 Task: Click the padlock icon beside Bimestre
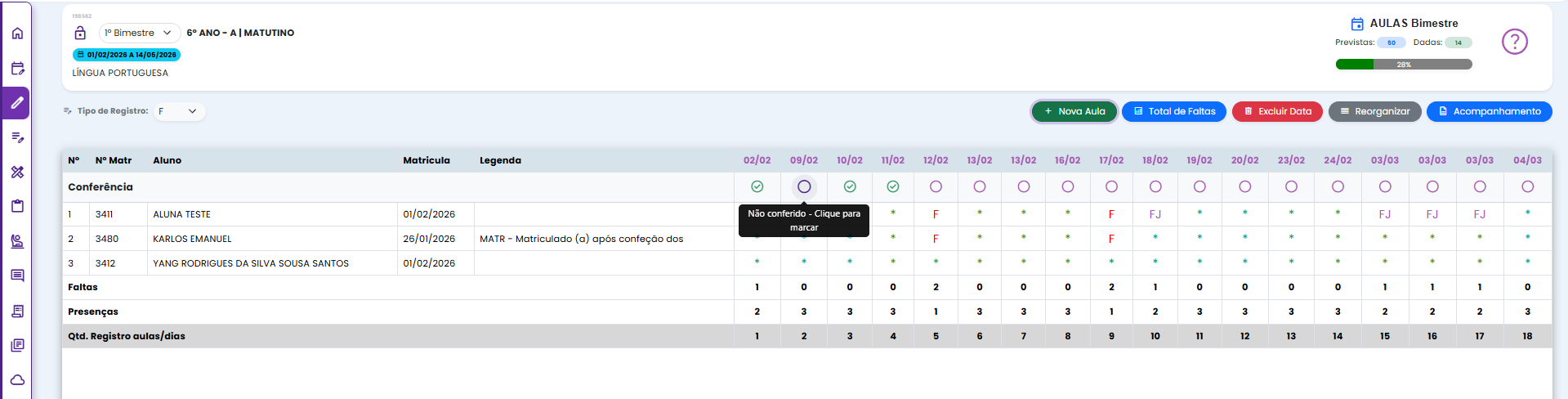[80, 33]
